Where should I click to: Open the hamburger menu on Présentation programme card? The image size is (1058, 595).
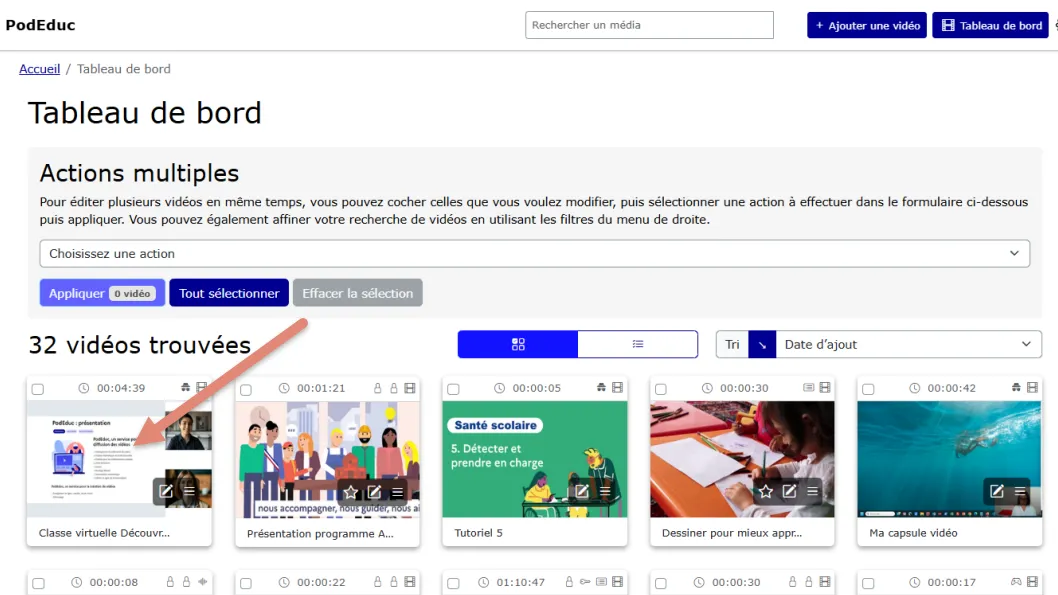click(397, 492)
